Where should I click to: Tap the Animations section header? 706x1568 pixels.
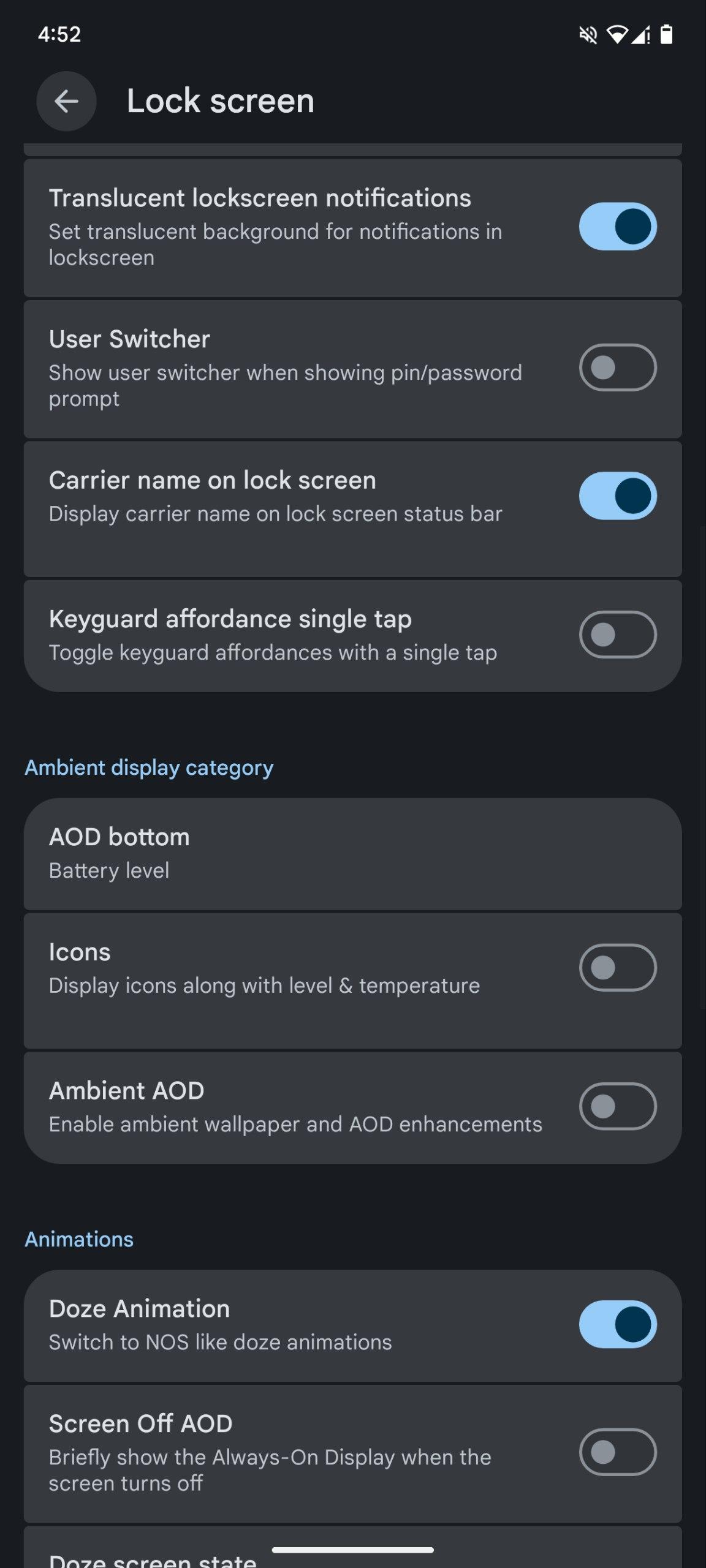(x=79, y=1239)
